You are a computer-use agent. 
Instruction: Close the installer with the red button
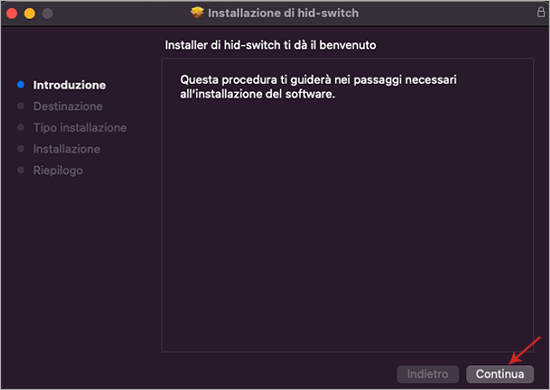click(12, 13)
